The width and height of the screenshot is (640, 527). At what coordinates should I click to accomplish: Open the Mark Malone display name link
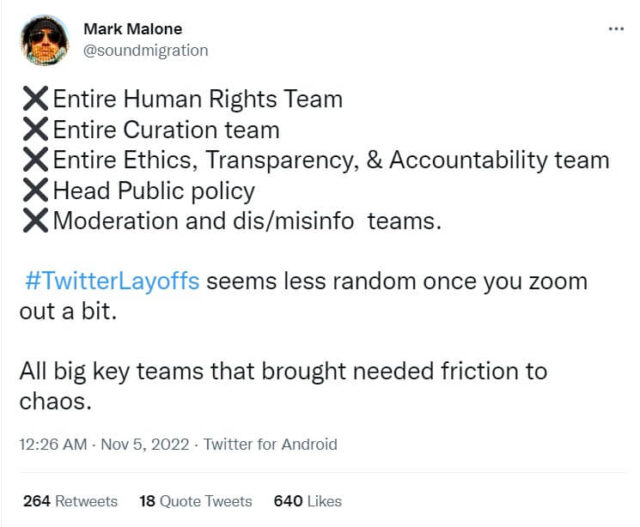click(x=132, y=28)
